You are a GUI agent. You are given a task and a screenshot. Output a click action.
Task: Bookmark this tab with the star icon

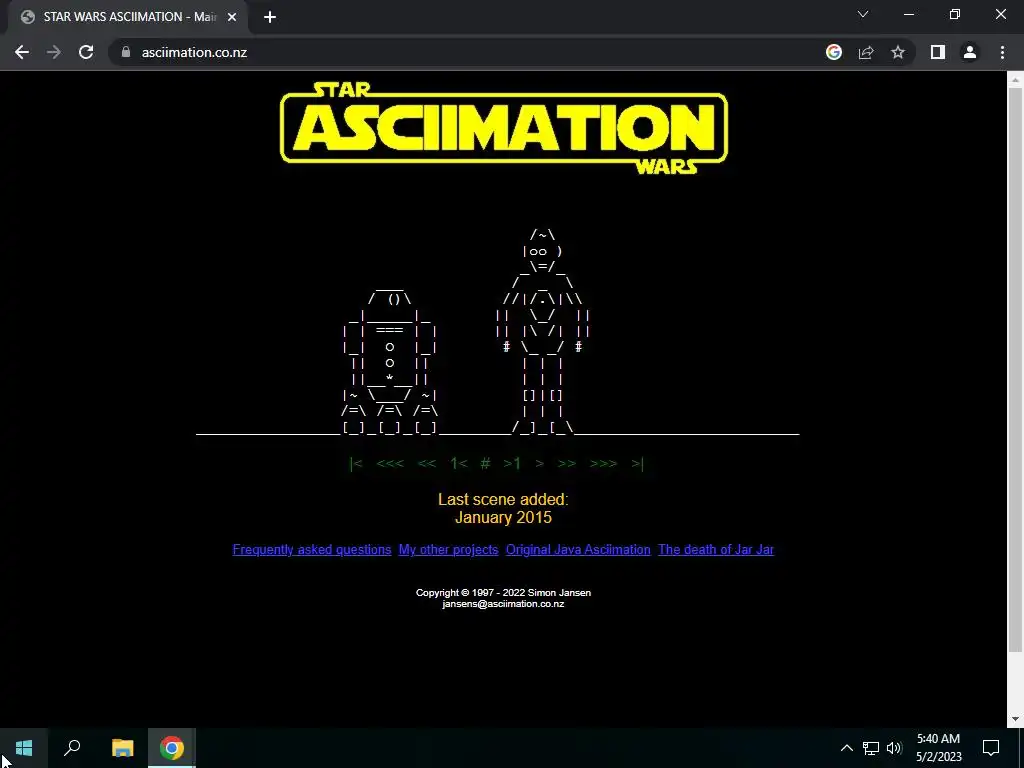coord(898,52)
